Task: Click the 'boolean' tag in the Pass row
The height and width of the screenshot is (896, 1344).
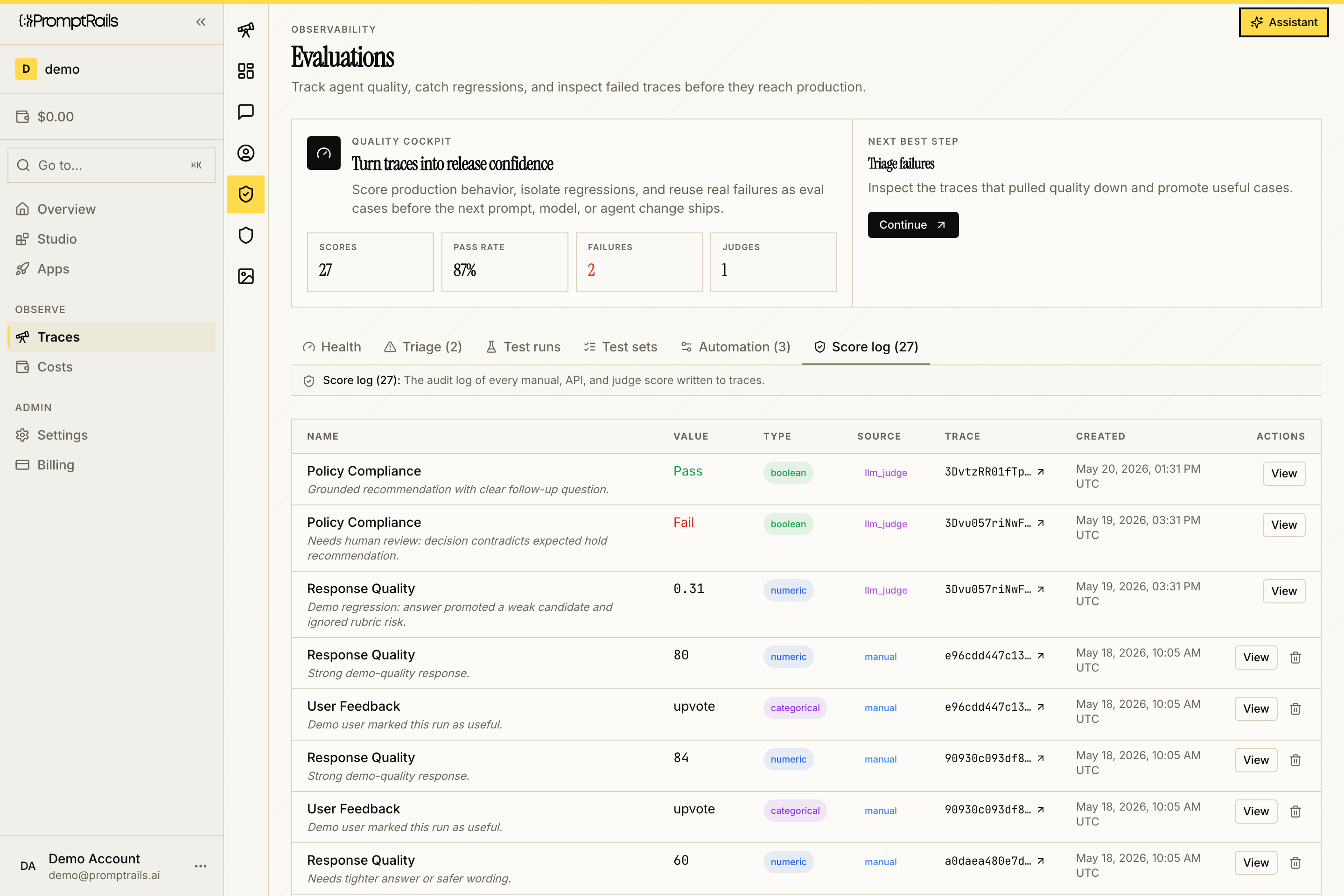Action: pyautogui.click(x=788, y=473)
